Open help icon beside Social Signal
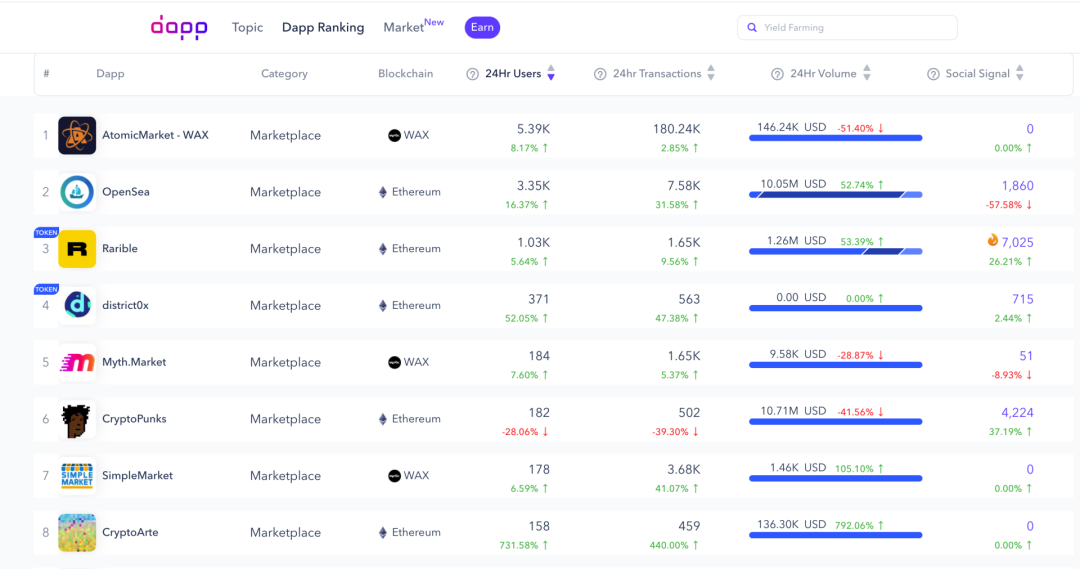The image size is (1080, 569). click(933, 74)
